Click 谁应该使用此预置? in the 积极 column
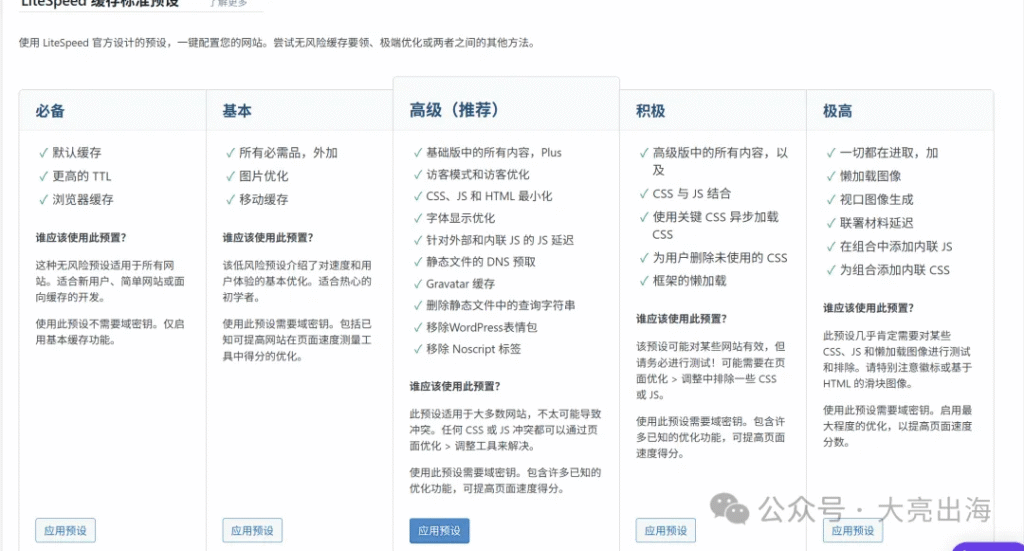1024x551 pixels. (681, 319)
